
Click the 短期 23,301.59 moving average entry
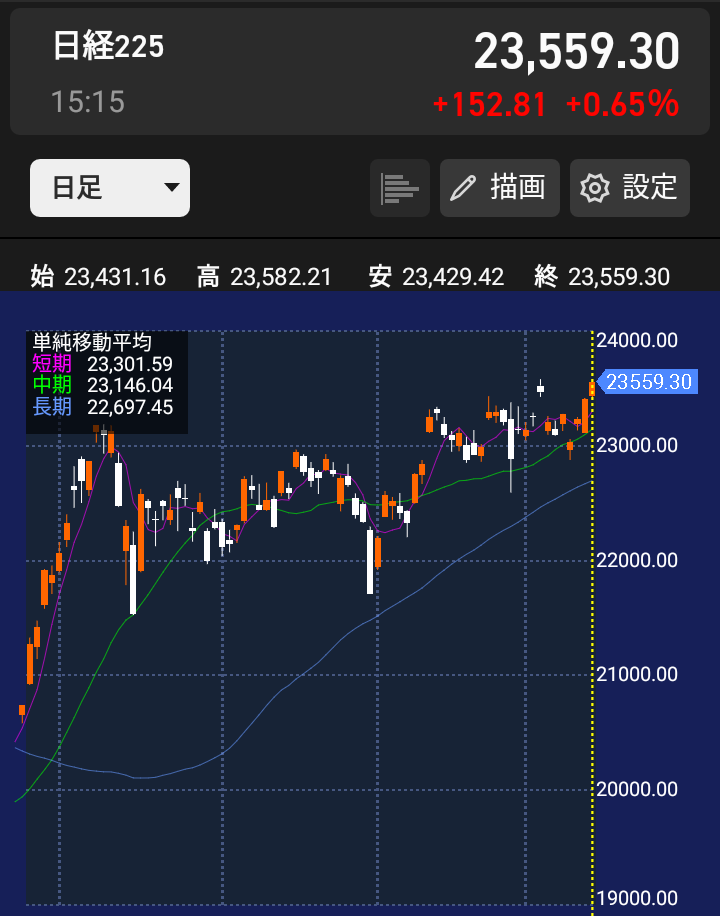tap(103, 364)
